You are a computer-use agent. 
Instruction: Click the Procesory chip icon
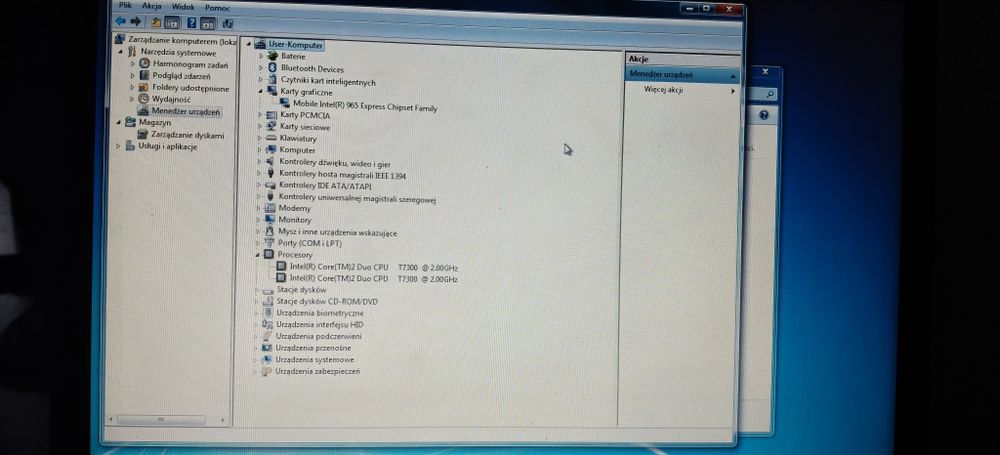[x=268, y=254]
